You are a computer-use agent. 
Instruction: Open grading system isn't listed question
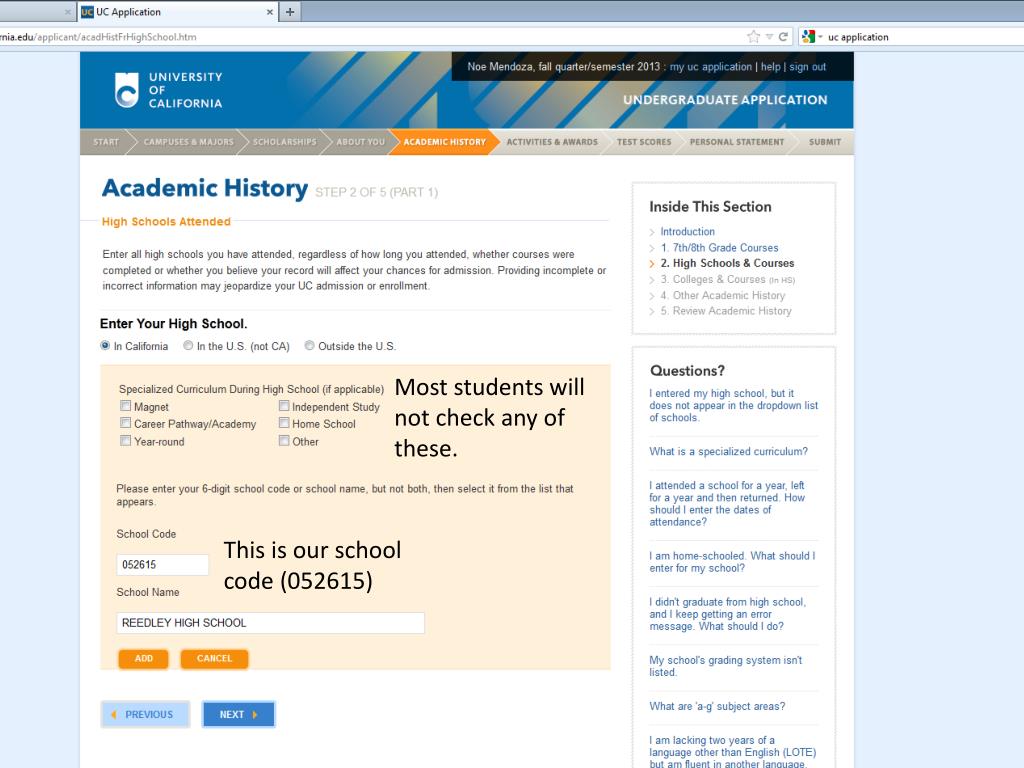(726, 666)
